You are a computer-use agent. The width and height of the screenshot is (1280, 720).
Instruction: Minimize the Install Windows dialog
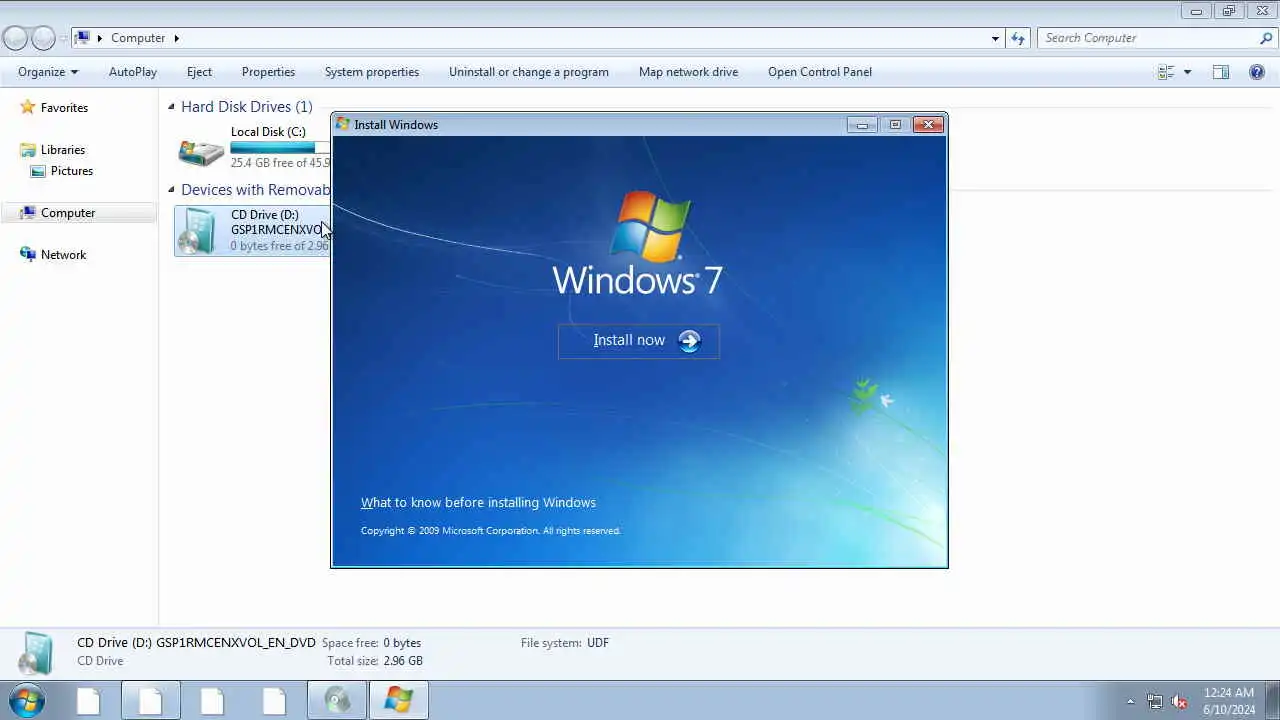(x=862, y=125)
